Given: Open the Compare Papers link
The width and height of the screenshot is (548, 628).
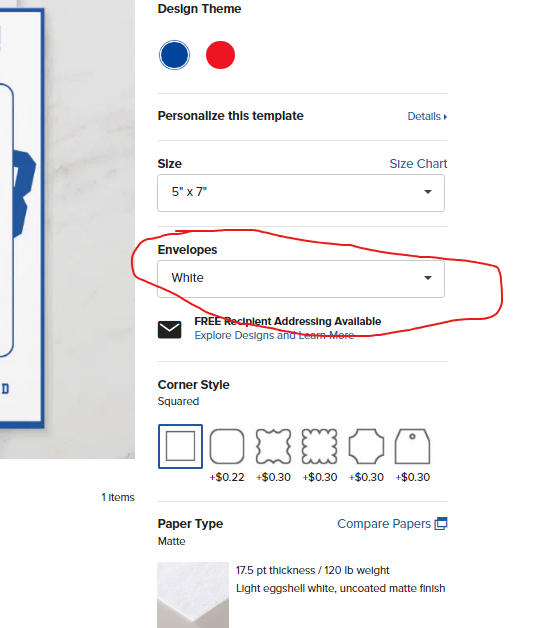Looking at the screenshot, I should [x=384, y=523].
